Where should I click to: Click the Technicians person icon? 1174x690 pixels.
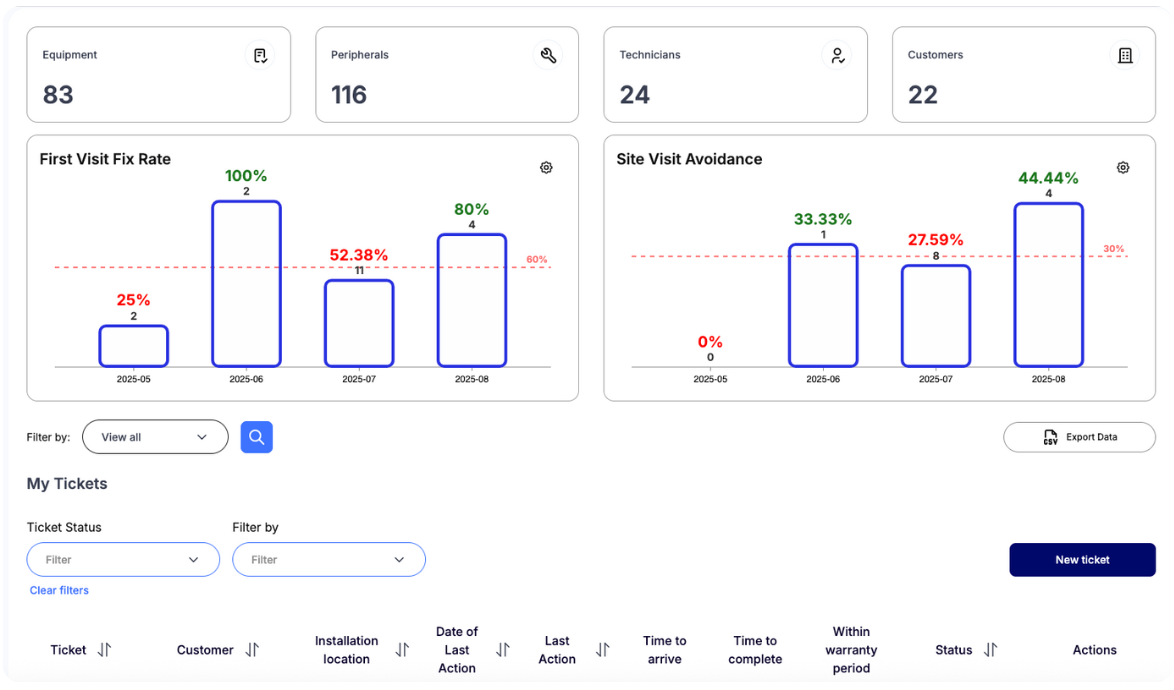[836, 56]
